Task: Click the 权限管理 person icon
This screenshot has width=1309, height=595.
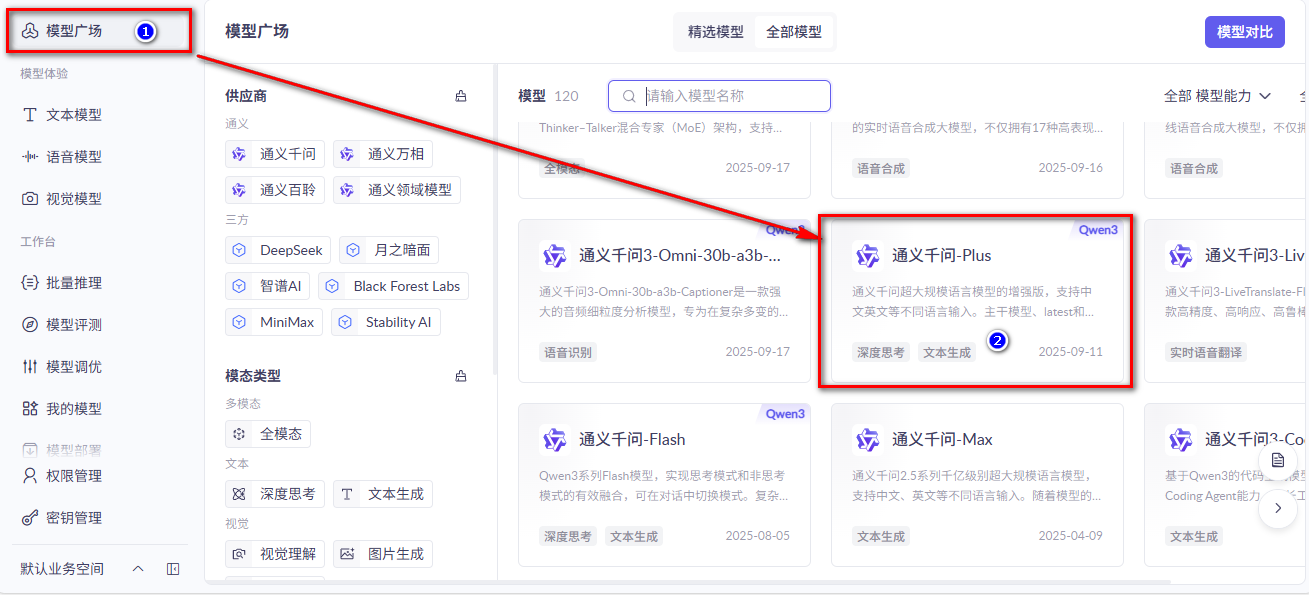Action: click(30, 476)
